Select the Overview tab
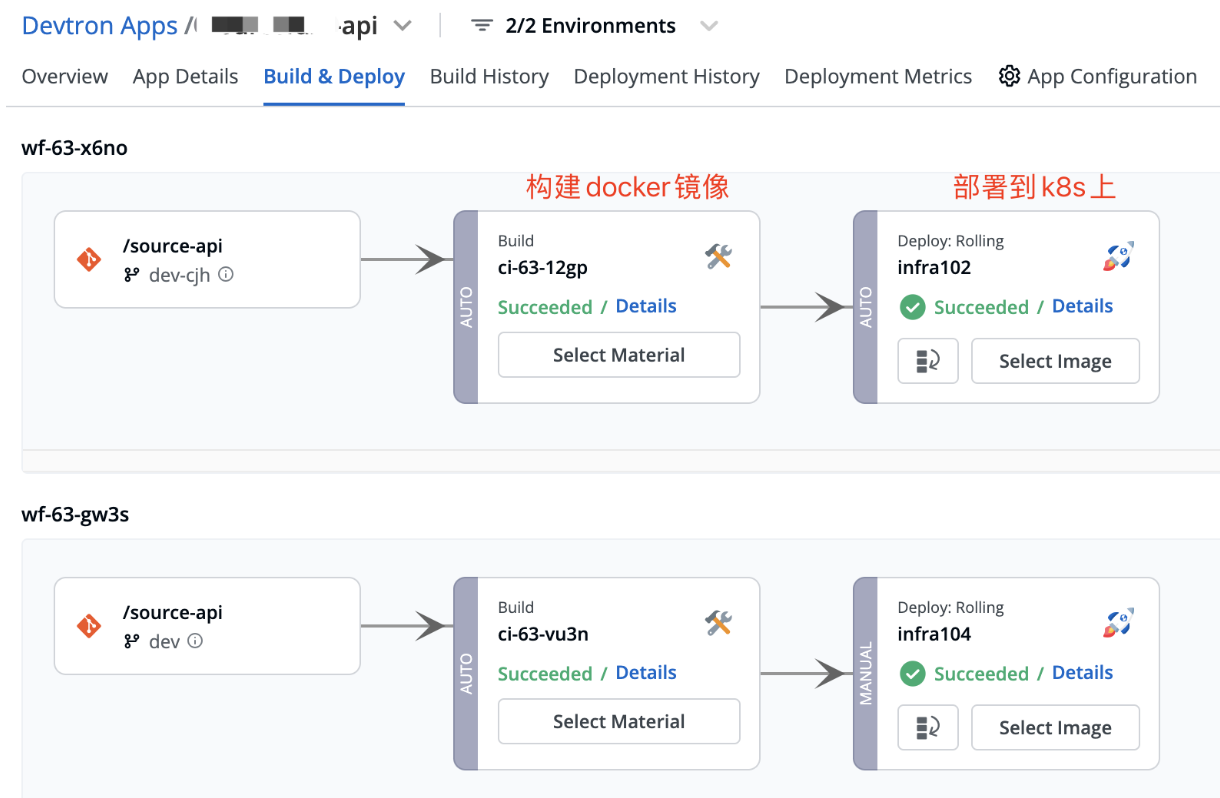The image size is (1220, 798). point(64,75)
